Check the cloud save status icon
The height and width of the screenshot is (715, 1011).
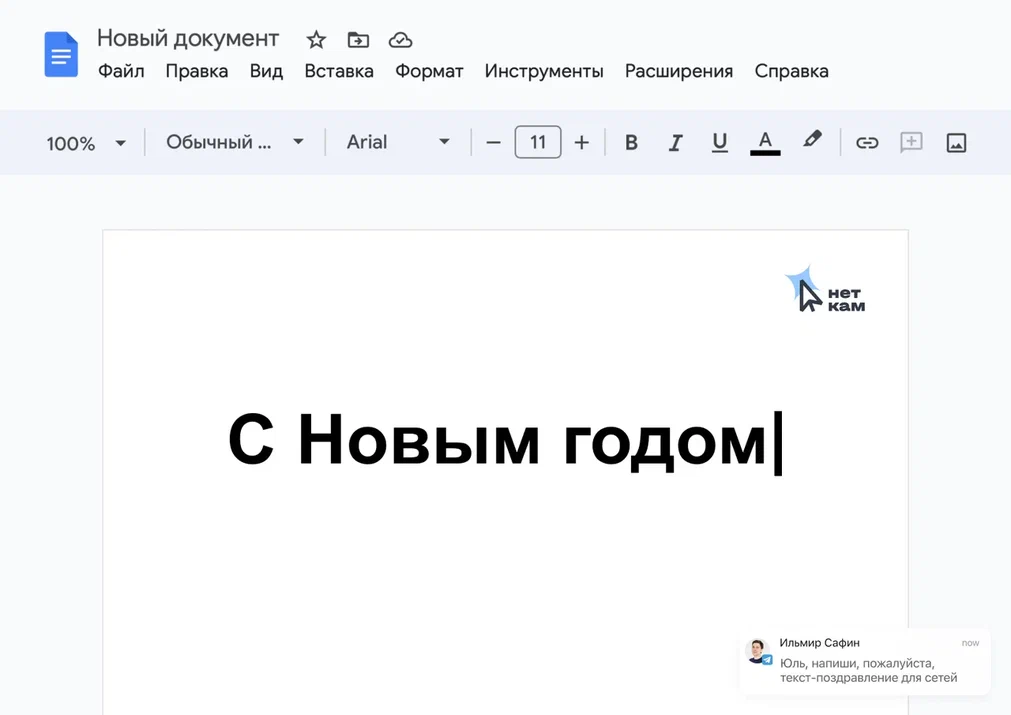[x=400, y=40]
